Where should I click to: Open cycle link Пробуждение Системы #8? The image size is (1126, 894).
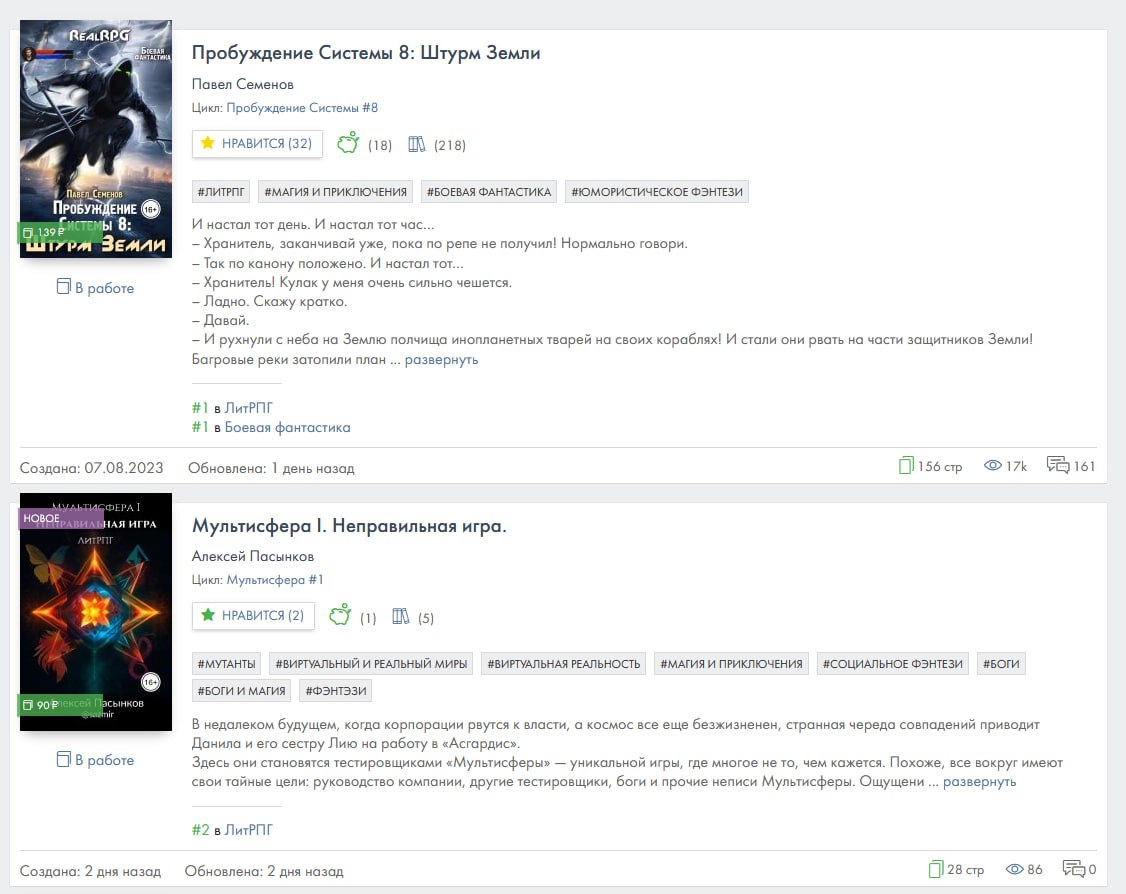[302, 108]
